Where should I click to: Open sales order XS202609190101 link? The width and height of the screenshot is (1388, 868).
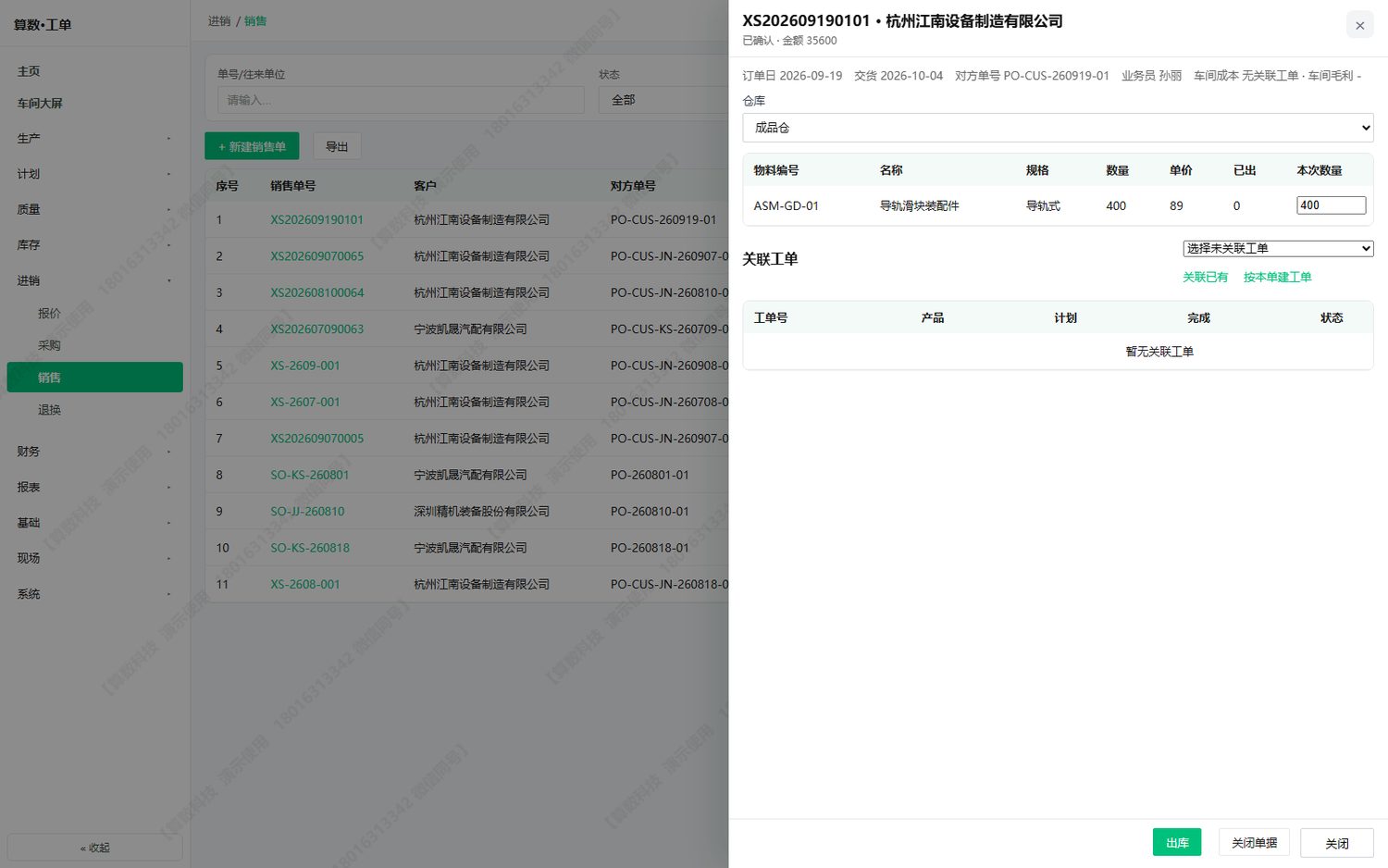(316, 219)
